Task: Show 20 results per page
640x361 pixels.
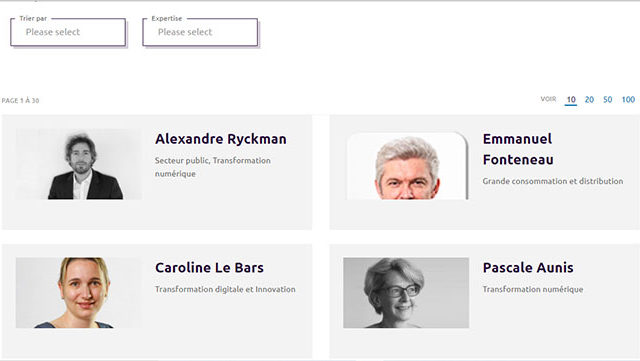Action: point(589,100)
